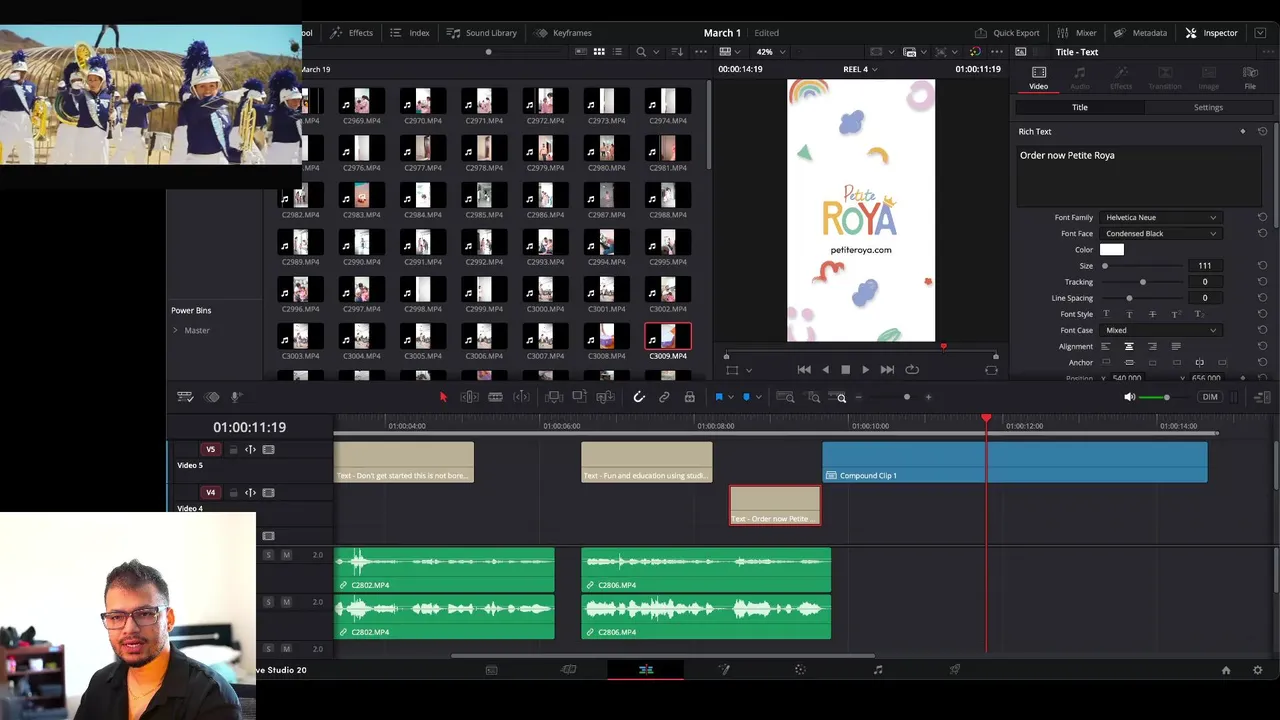Add a keyframe for Rich Text
Screen dimensions: 1280x720
[x=1243, y=131]
